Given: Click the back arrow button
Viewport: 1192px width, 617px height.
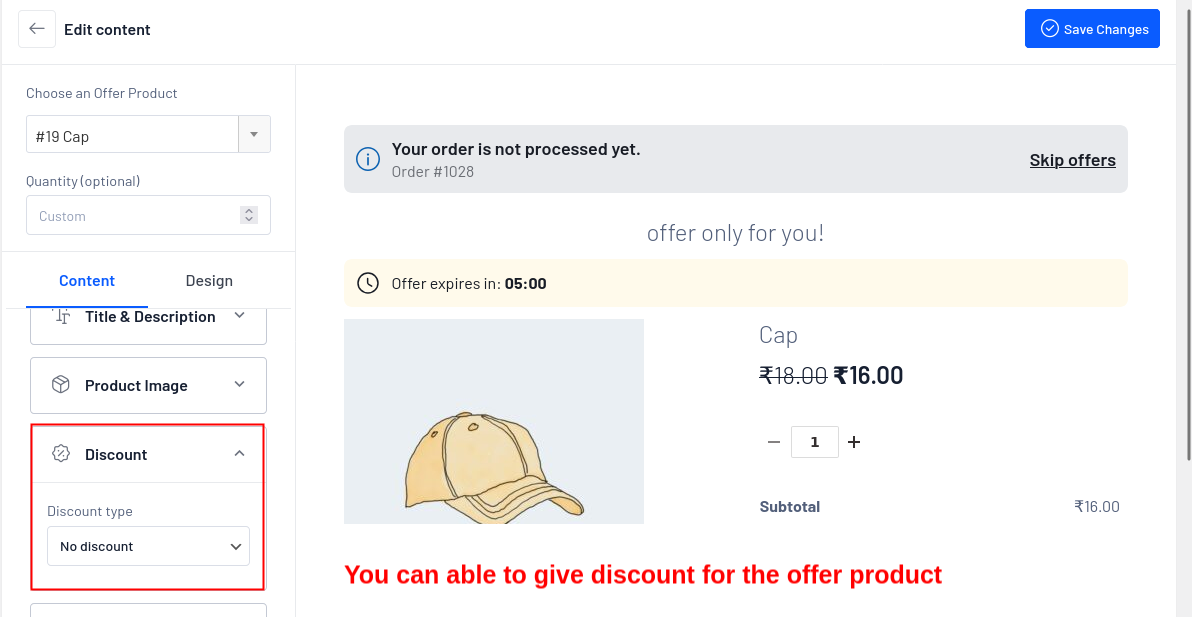Looking at the screenshot, I should (x=37, y=29).
